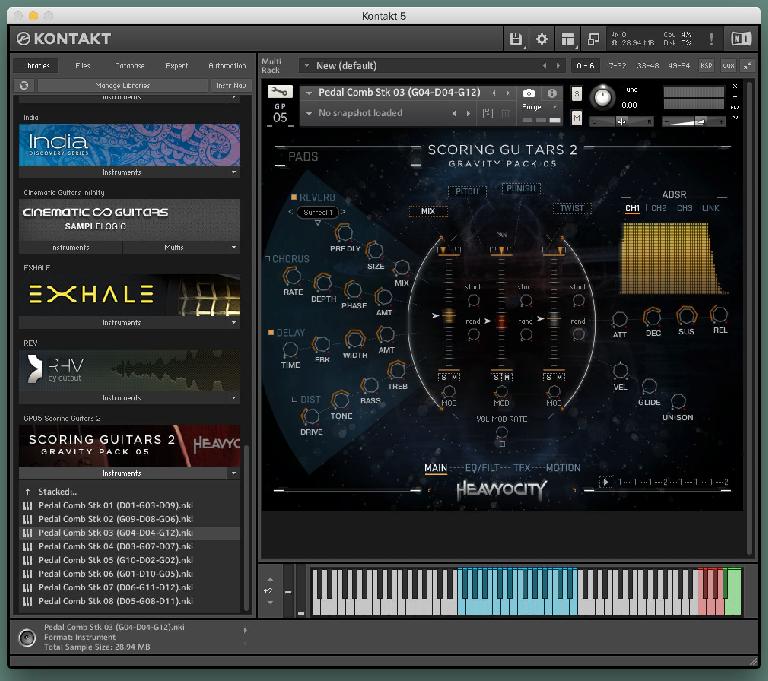This screenshot has width=768, height=681.
Task: Mute the instrument with M button
Action: 577,118
